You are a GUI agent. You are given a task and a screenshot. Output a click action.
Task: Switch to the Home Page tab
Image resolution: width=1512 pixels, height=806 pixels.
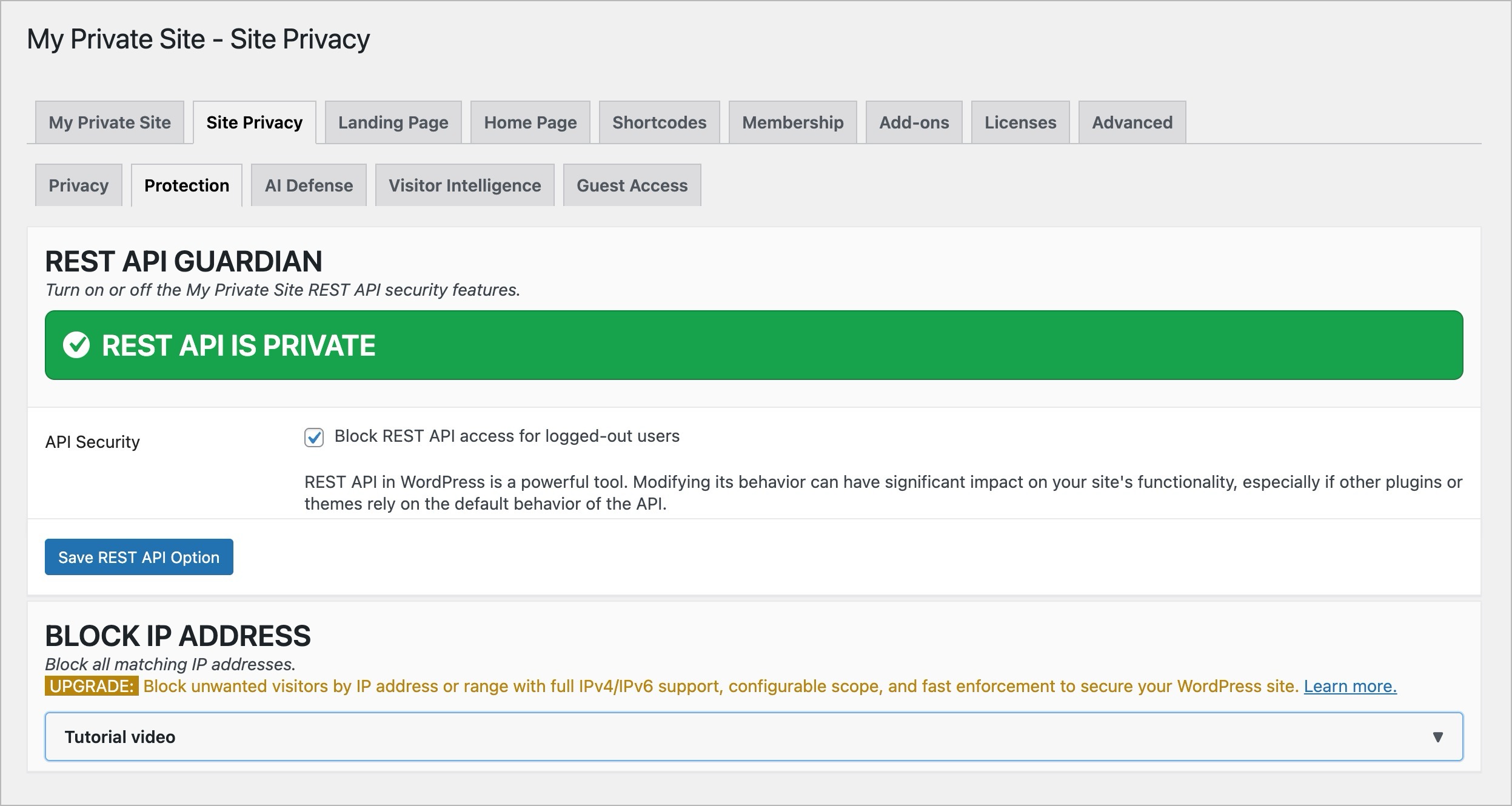pyautogui.click(x=530, y=122)
